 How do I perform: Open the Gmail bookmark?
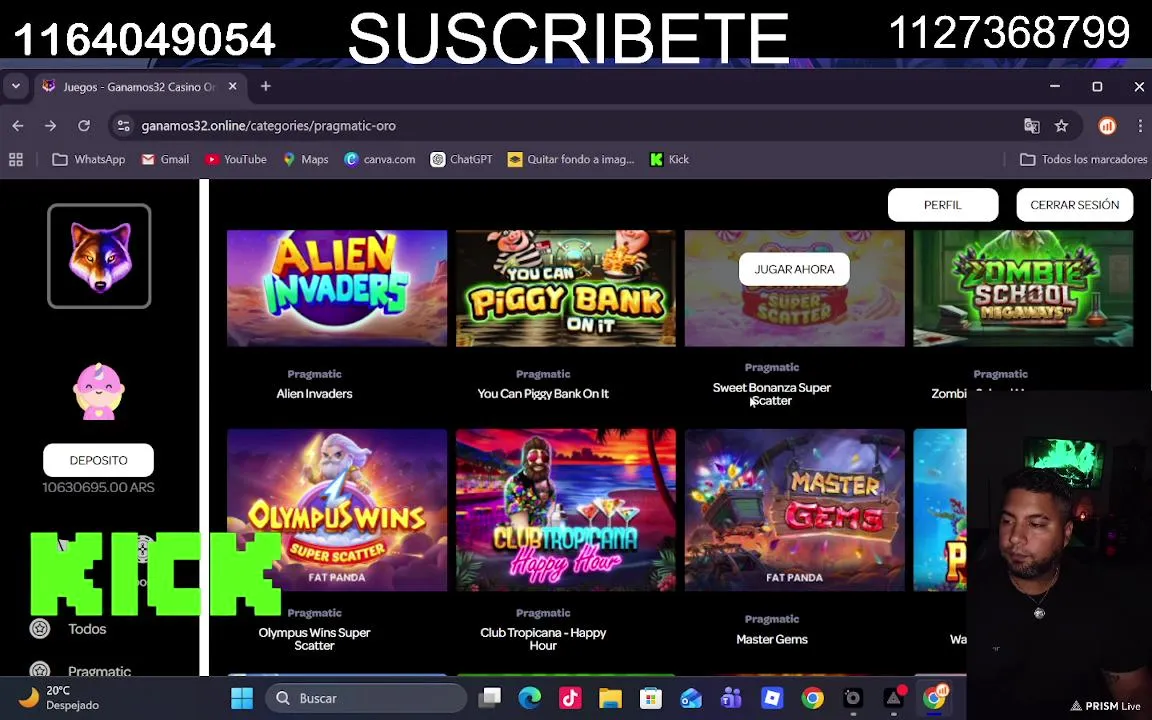[x=165, y=159]
